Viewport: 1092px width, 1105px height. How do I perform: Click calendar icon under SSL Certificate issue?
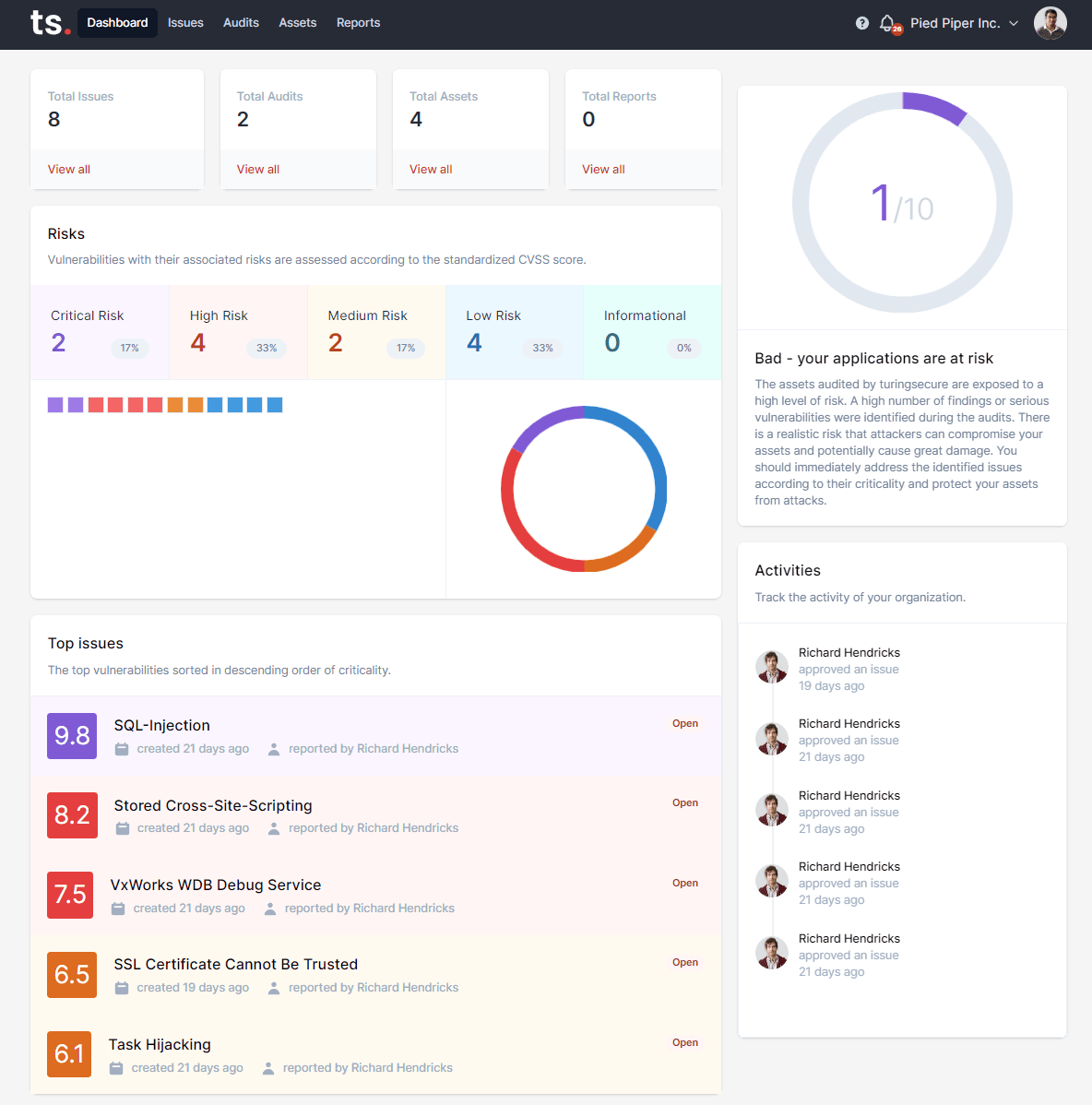point(122,988)
